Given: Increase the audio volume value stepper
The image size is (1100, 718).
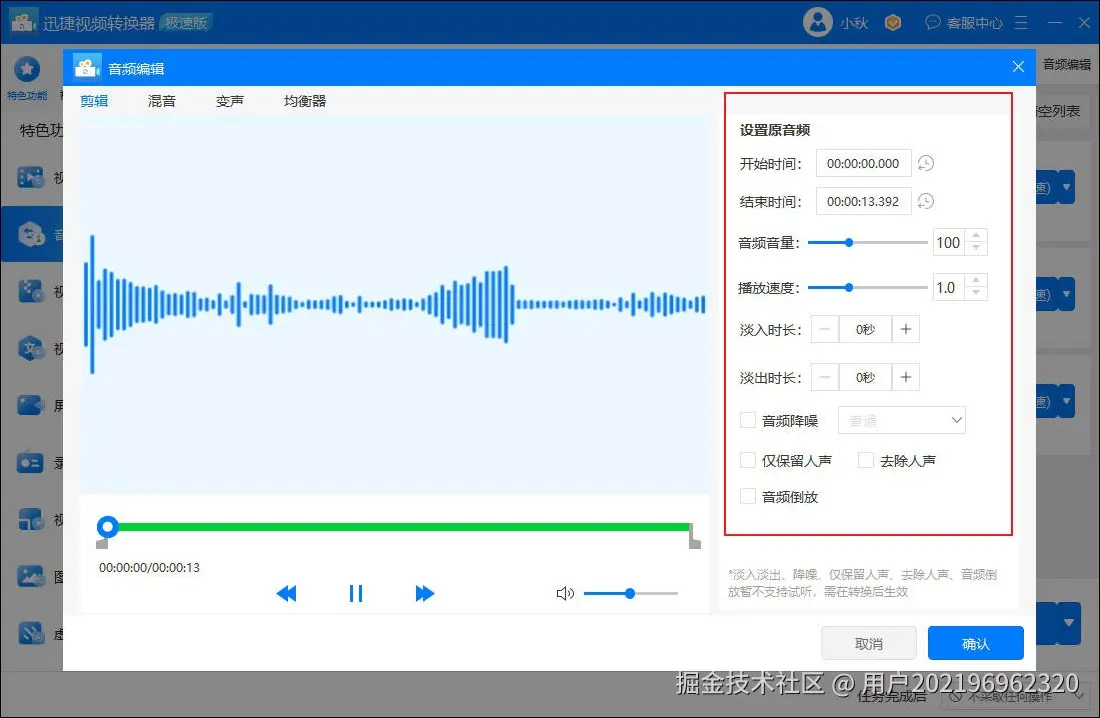Looking at the screenshot, I should coord(976,236).
